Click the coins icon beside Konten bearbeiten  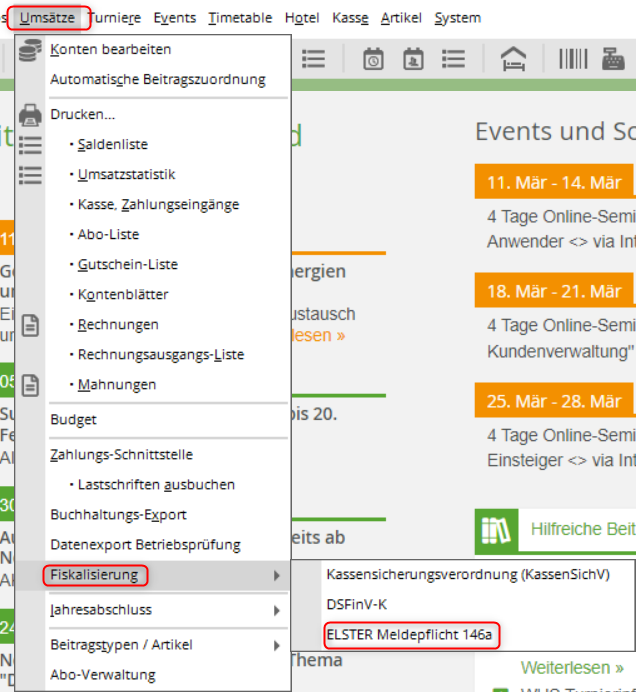pyautogui.click(x=30, y=50)
